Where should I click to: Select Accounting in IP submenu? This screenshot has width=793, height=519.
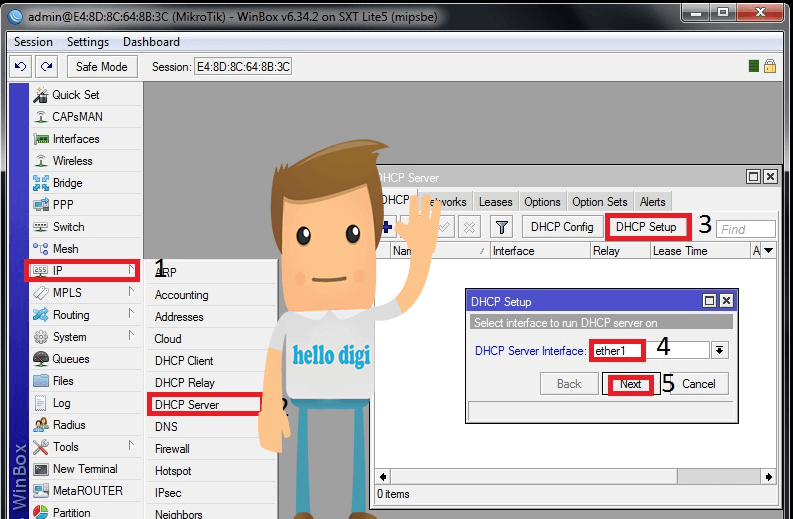[x=212, y=295]
